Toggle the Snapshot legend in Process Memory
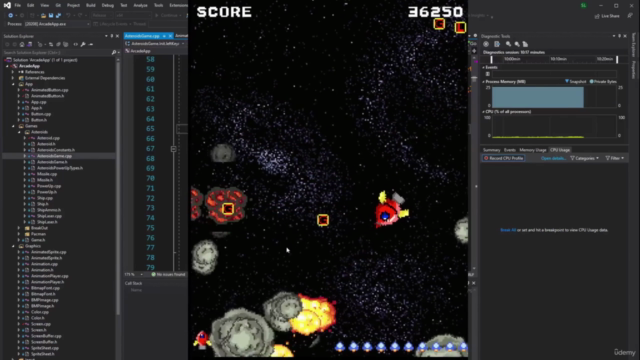 (x=576, y=82)
